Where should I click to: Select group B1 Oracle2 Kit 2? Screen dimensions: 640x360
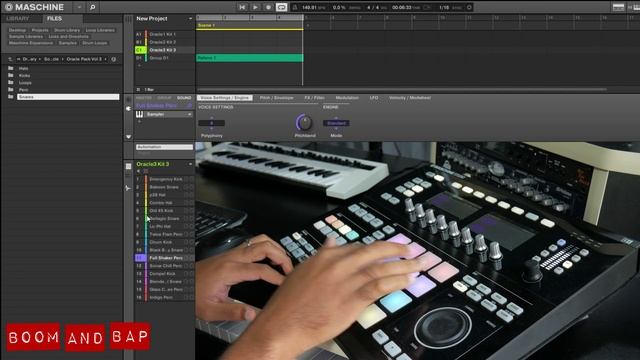click(x=164, y=42)
